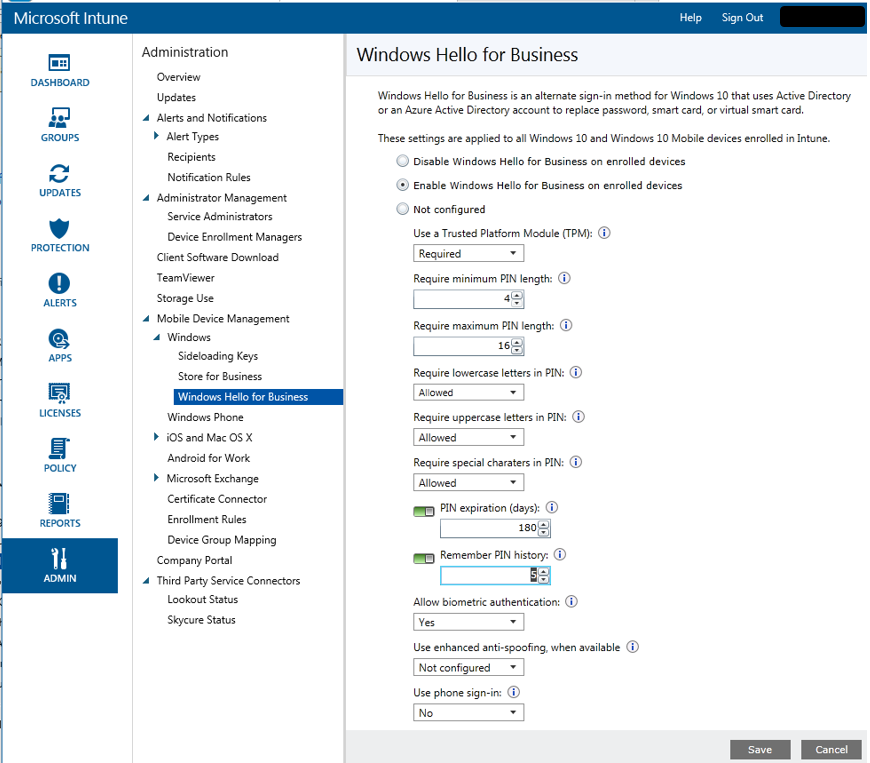
Task: Open the Updates workspace
Action: 59,179
